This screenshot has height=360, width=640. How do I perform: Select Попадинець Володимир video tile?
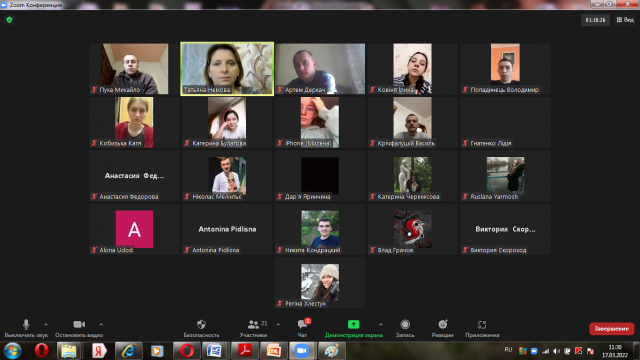(x=505, y=69)
